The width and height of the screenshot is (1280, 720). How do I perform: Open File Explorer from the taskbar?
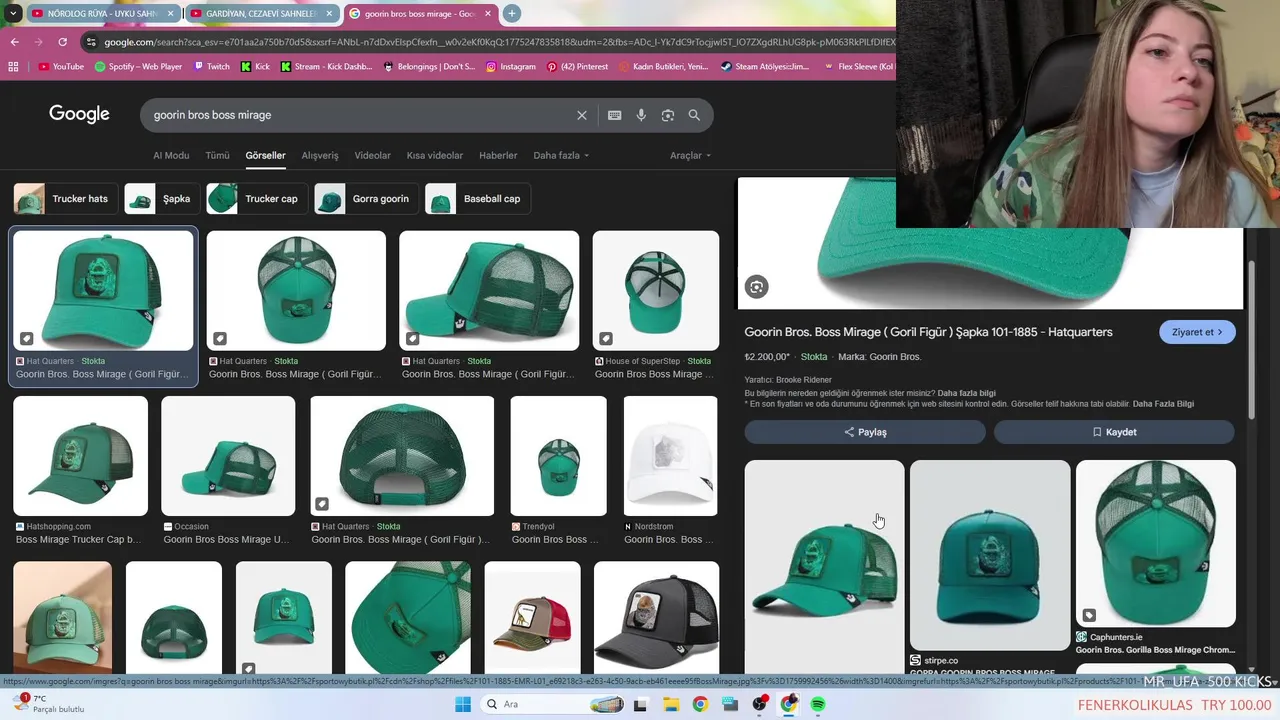coord(671,704)
